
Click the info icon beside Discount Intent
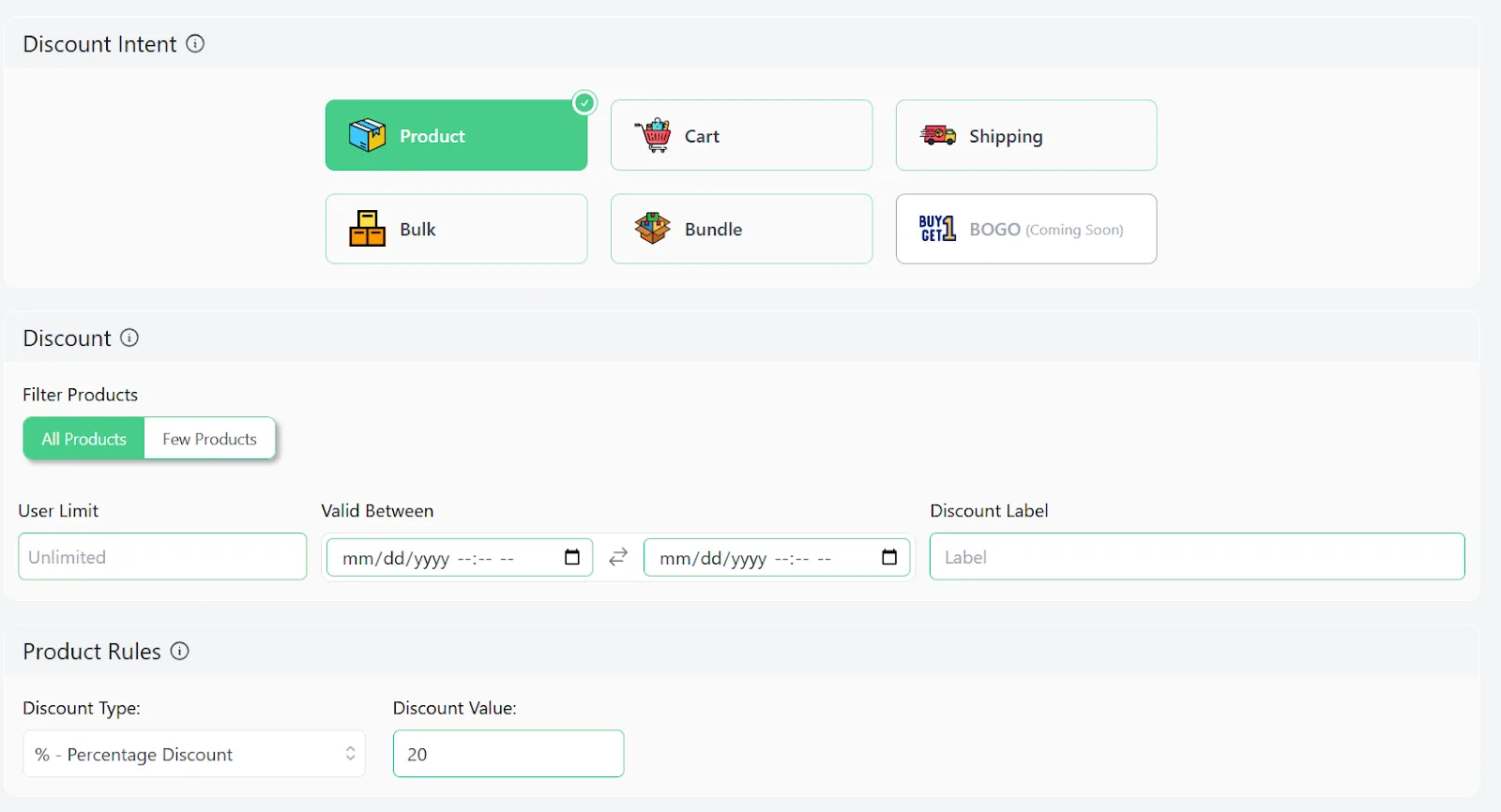point(195,44)
